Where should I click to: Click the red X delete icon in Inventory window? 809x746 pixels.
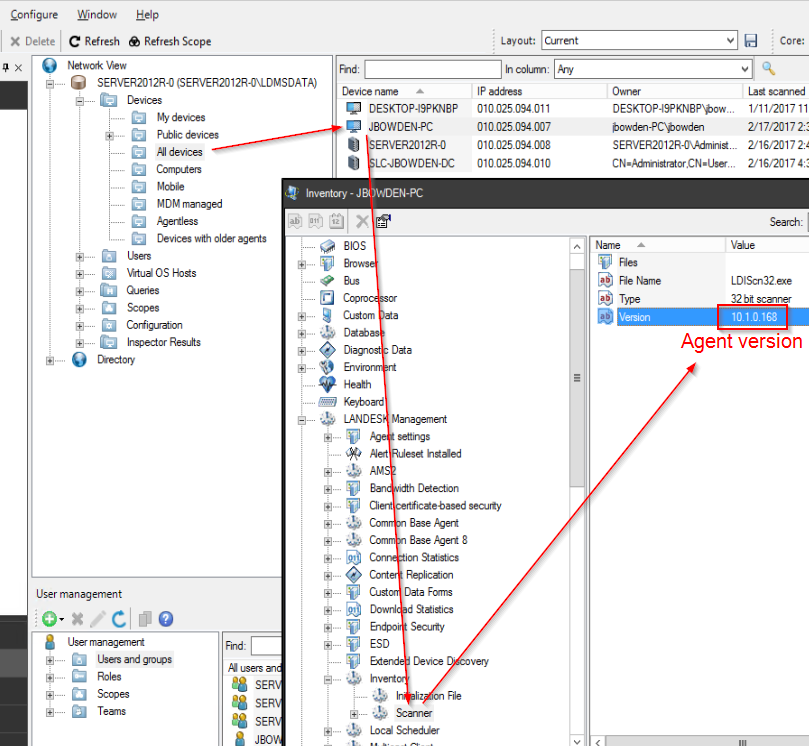tap(362, 221)
